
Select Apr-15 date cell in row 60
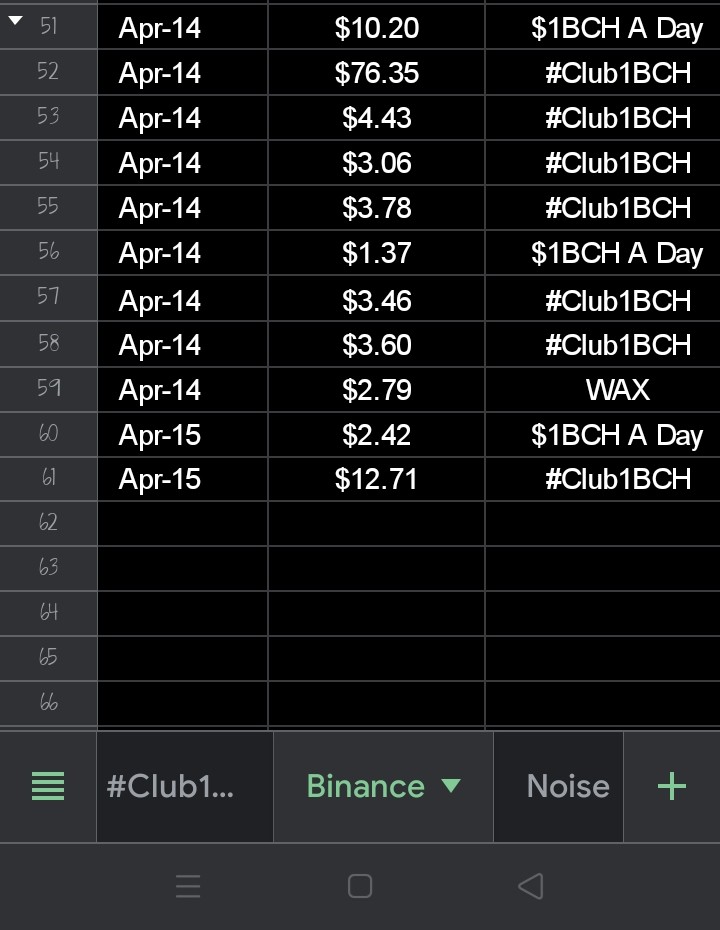click(x=183, y=435)
